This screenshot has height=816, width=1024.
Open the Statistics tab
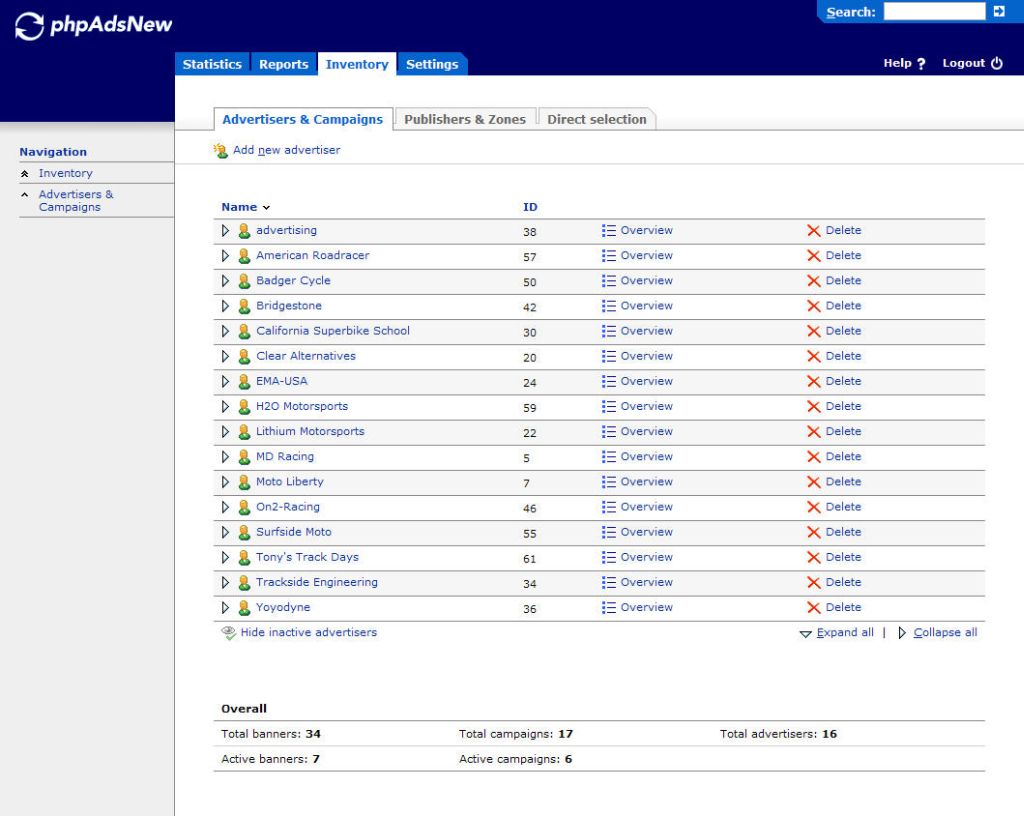click(x=212, y=64)
